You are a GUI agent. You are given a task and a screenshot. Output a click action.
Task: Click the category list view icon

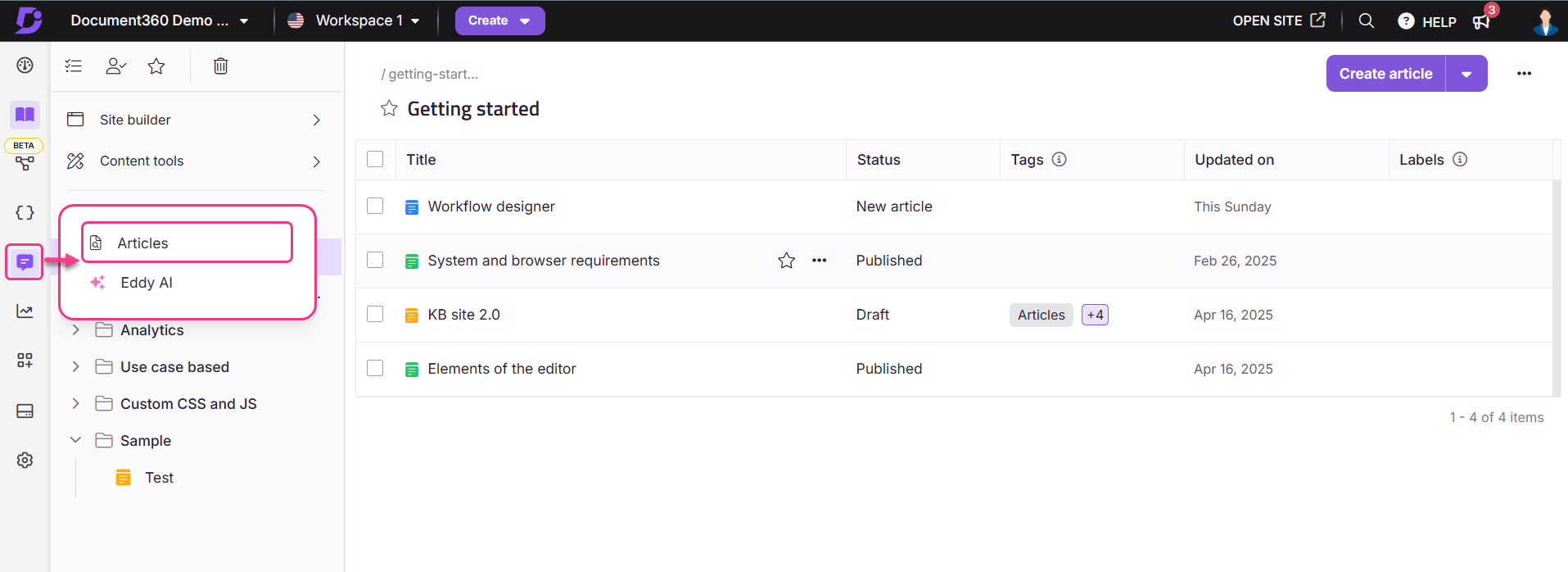74,66
